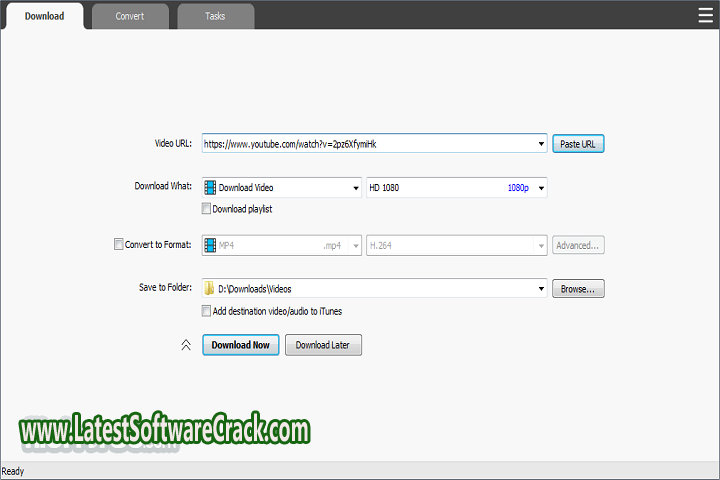Image resolution: width=720 pixels, height=480 pixels.
Task: Click the Download Later button
Action: [x=323, y=345]
